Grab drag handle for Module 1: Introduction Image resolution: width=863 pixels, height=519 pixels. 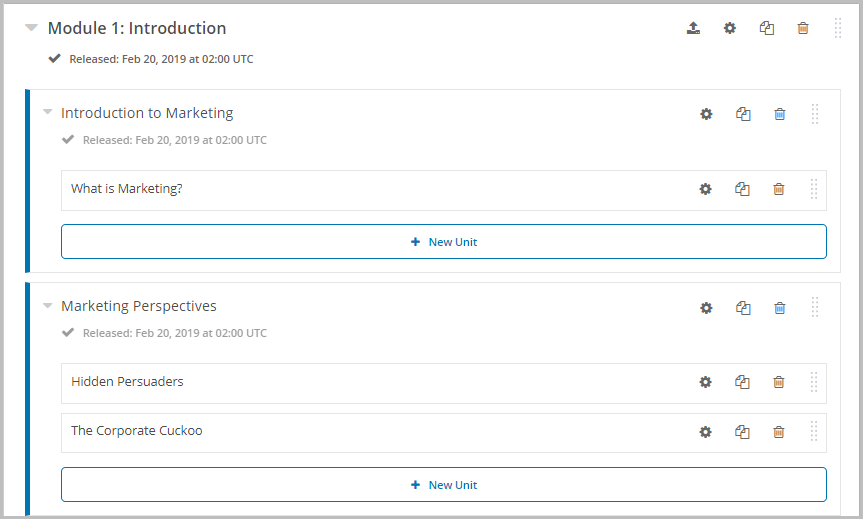coord(838,28)
